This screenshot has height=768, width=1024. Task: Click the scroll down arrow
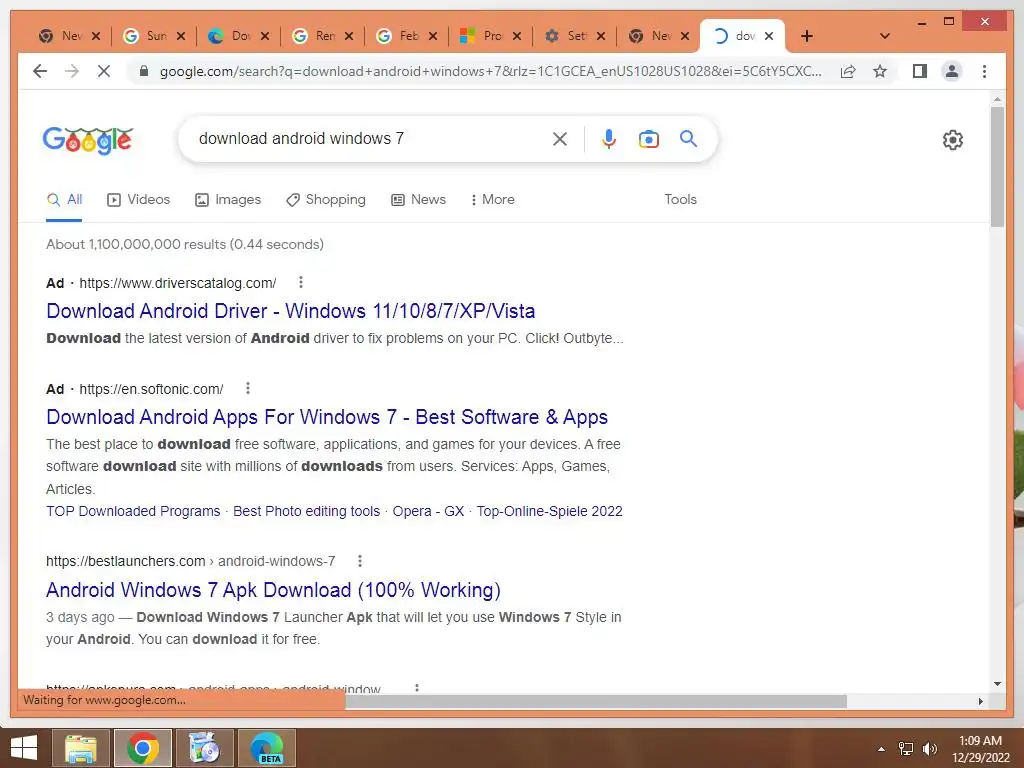(997, 684)
